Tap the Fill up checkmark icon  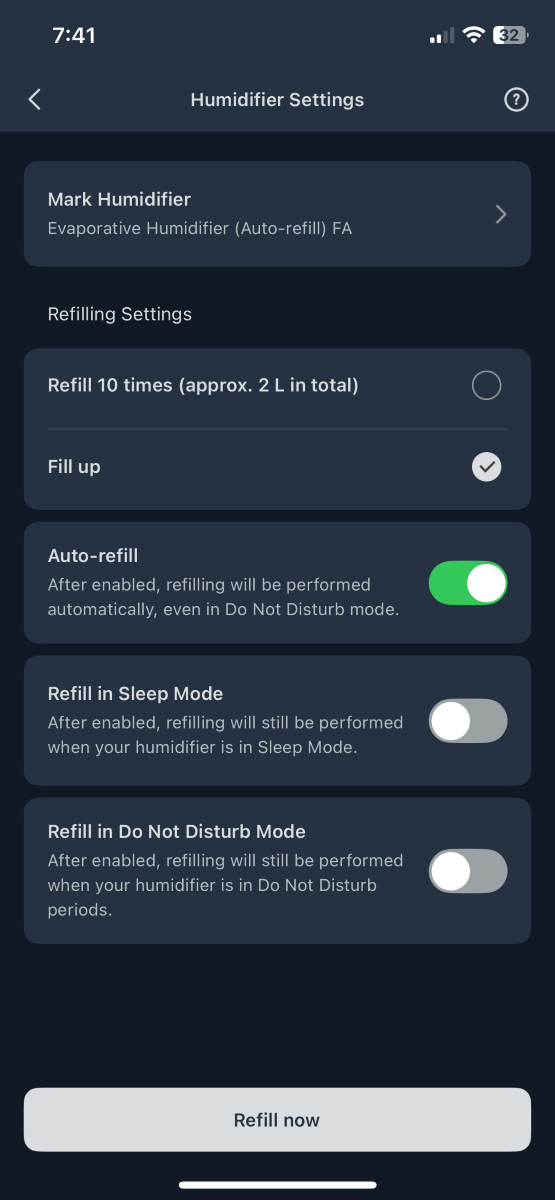(486, 467)
